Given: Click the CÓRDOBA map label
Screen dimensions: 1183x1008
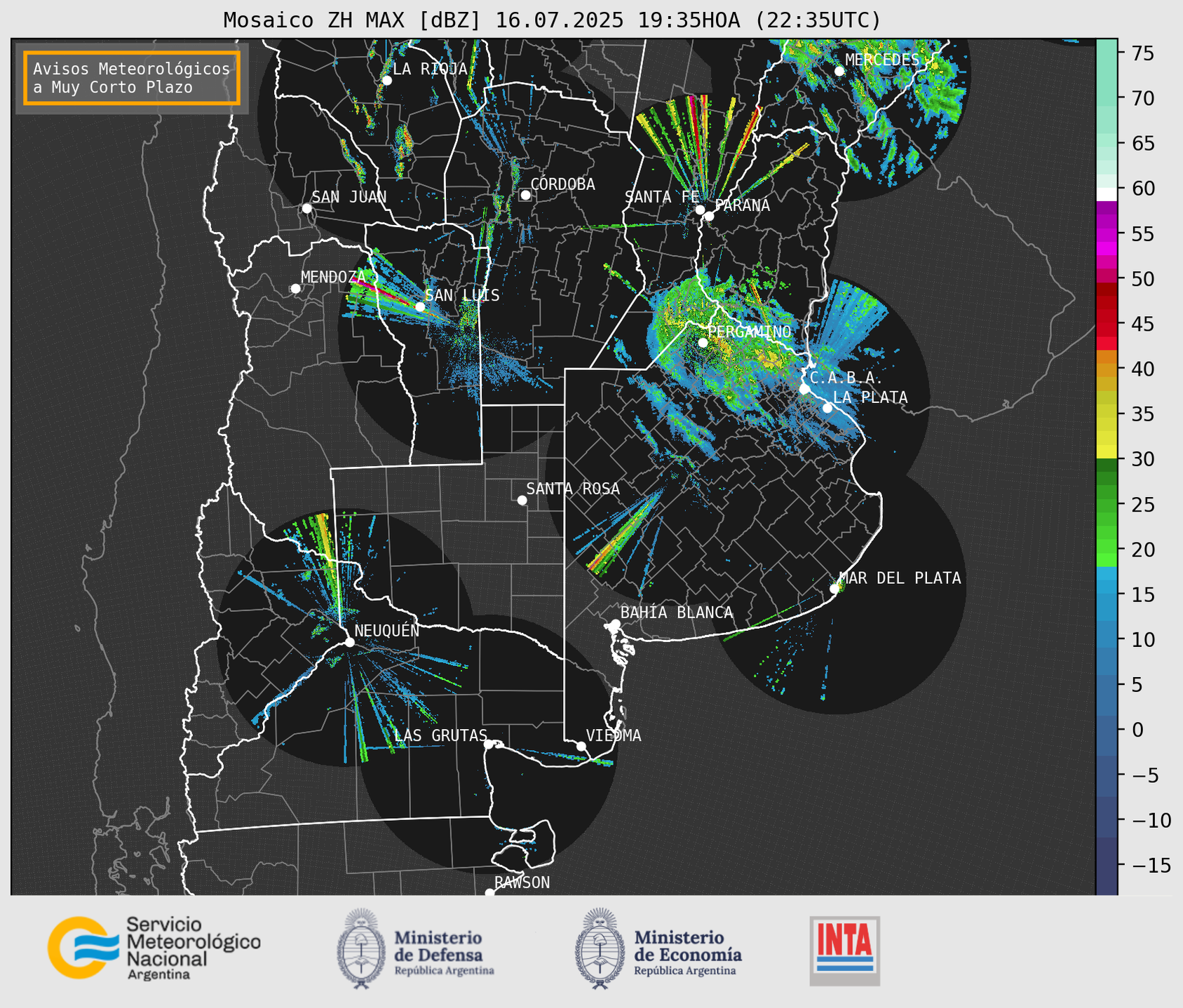Looking at the screenshot, I should (562, 184).
